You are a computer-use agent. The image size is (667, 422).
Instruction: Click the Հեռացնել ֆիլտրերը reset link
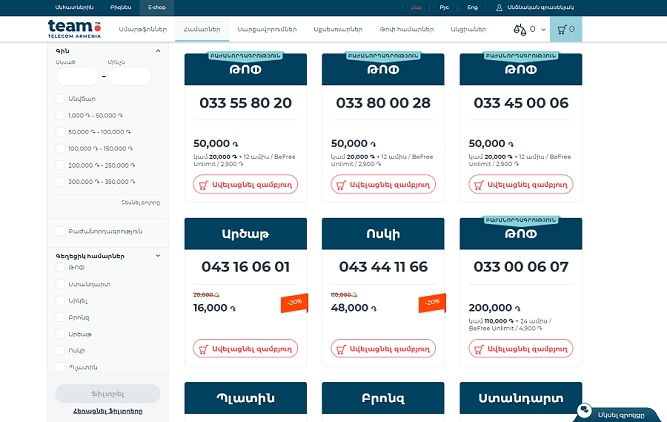tap(108, 411)
